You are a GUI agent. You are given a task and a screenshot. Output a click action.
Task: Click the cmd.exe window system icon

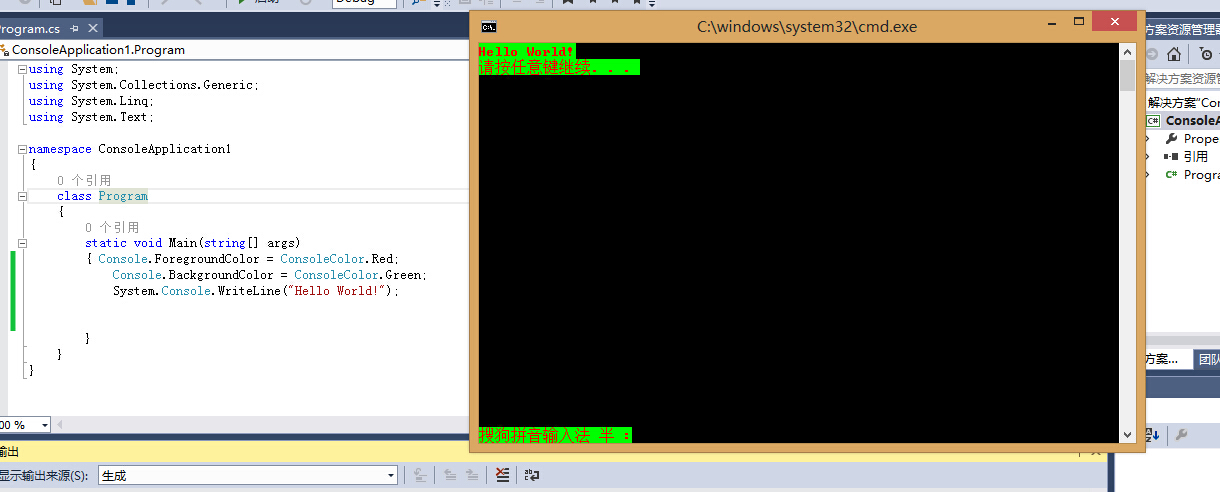(x=488, y=26)
